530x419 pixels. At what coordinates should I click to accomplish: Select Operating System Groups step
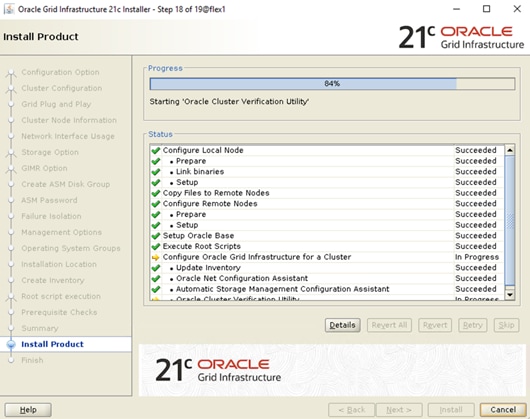click(71, 248)
